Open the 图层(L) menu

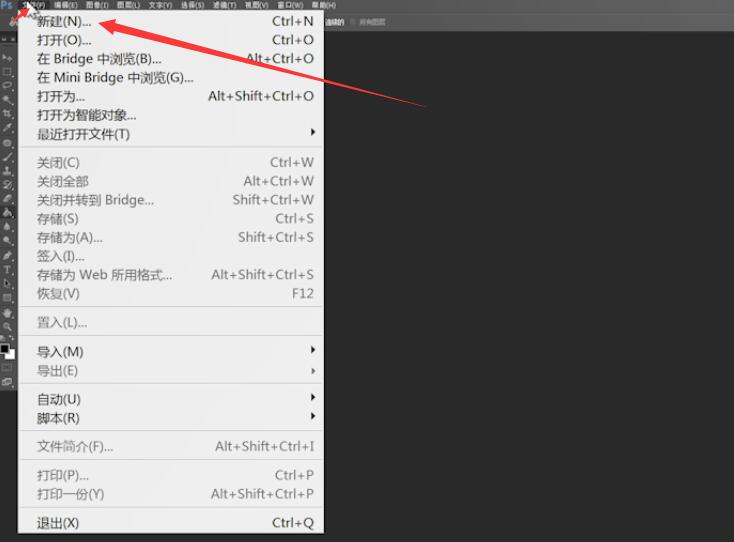[x=129, y=5]
